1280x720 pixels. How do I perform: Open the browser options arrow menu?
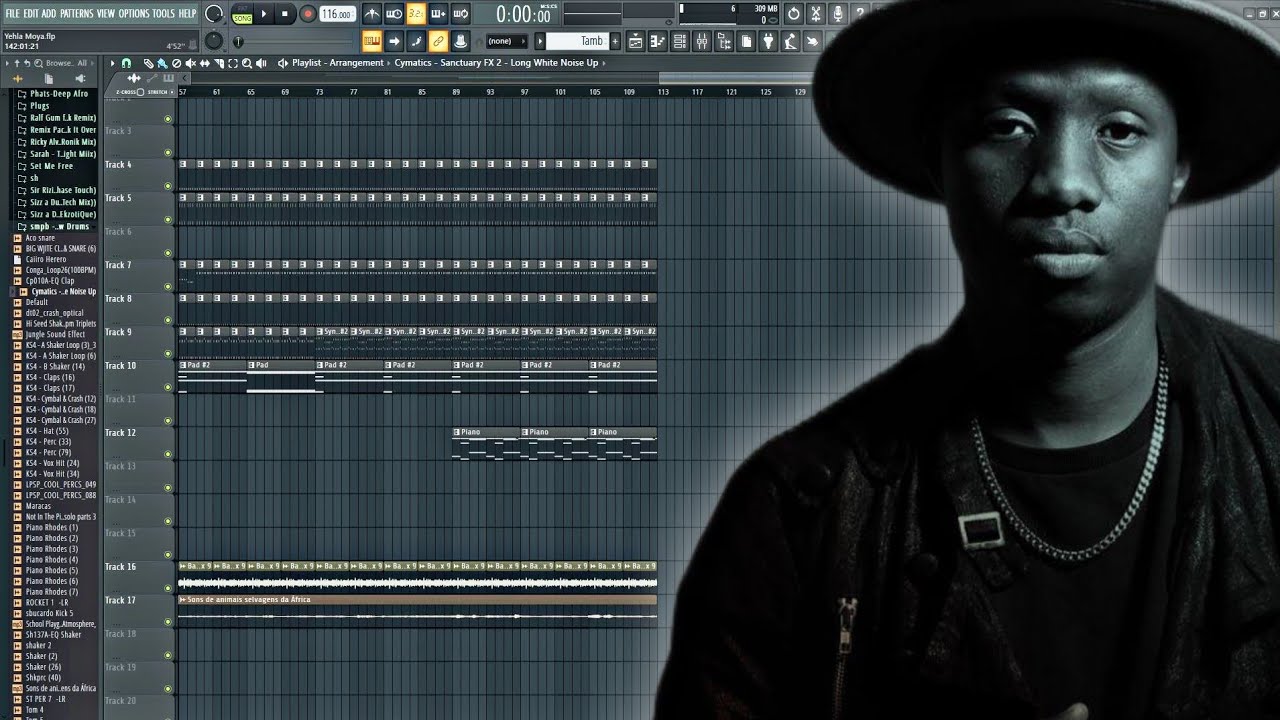7,63
